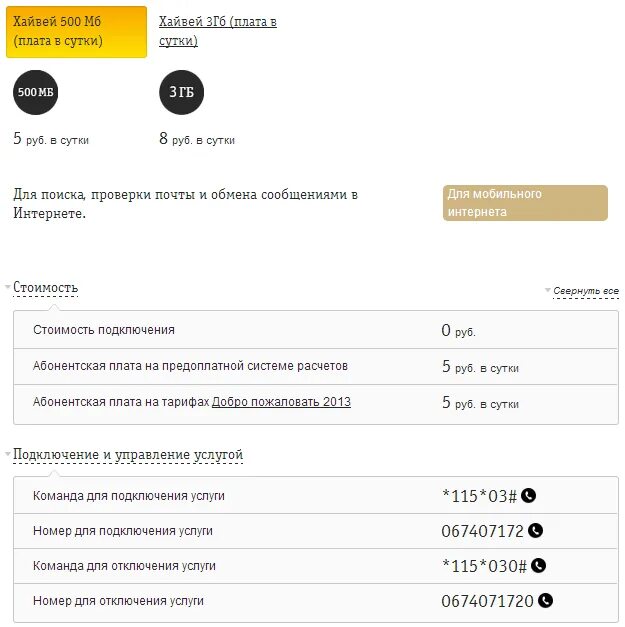Click the arrow before Подключение и управление
The height and width of the screenshot is (627, 625).
point(8,455)
